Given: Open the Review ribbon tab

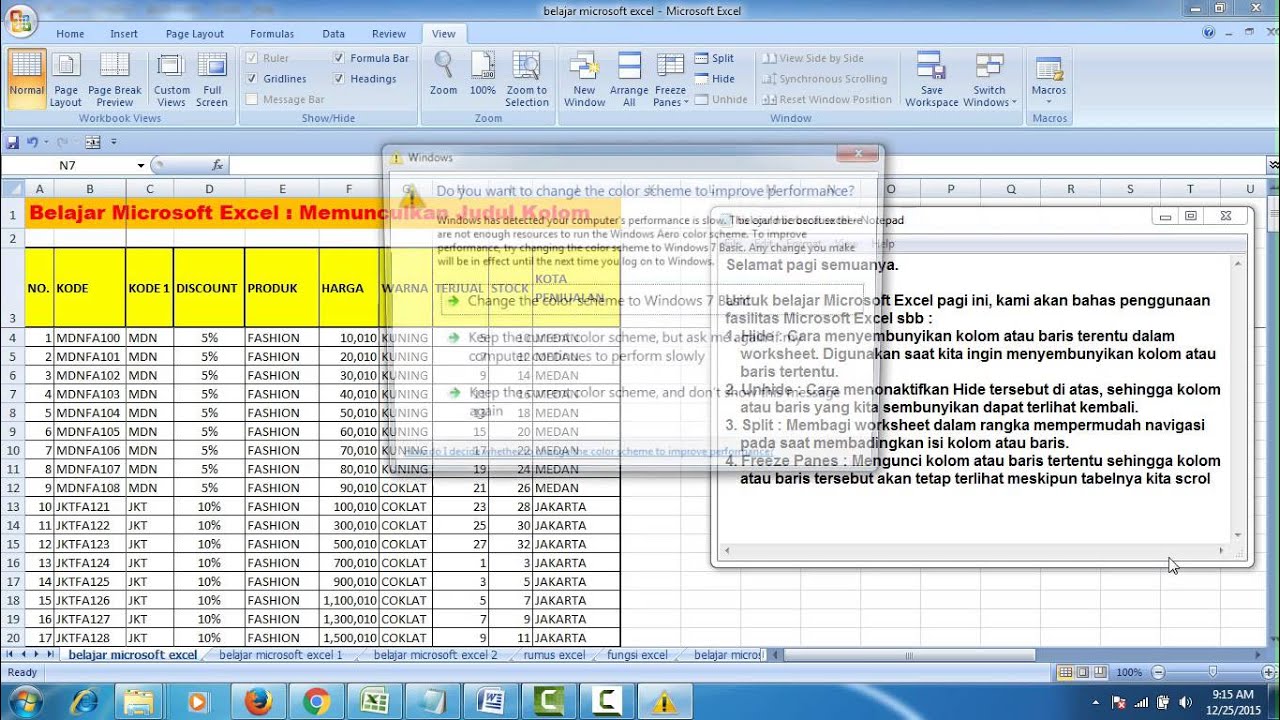Looking at the screenshot, I should coord(389,33).
